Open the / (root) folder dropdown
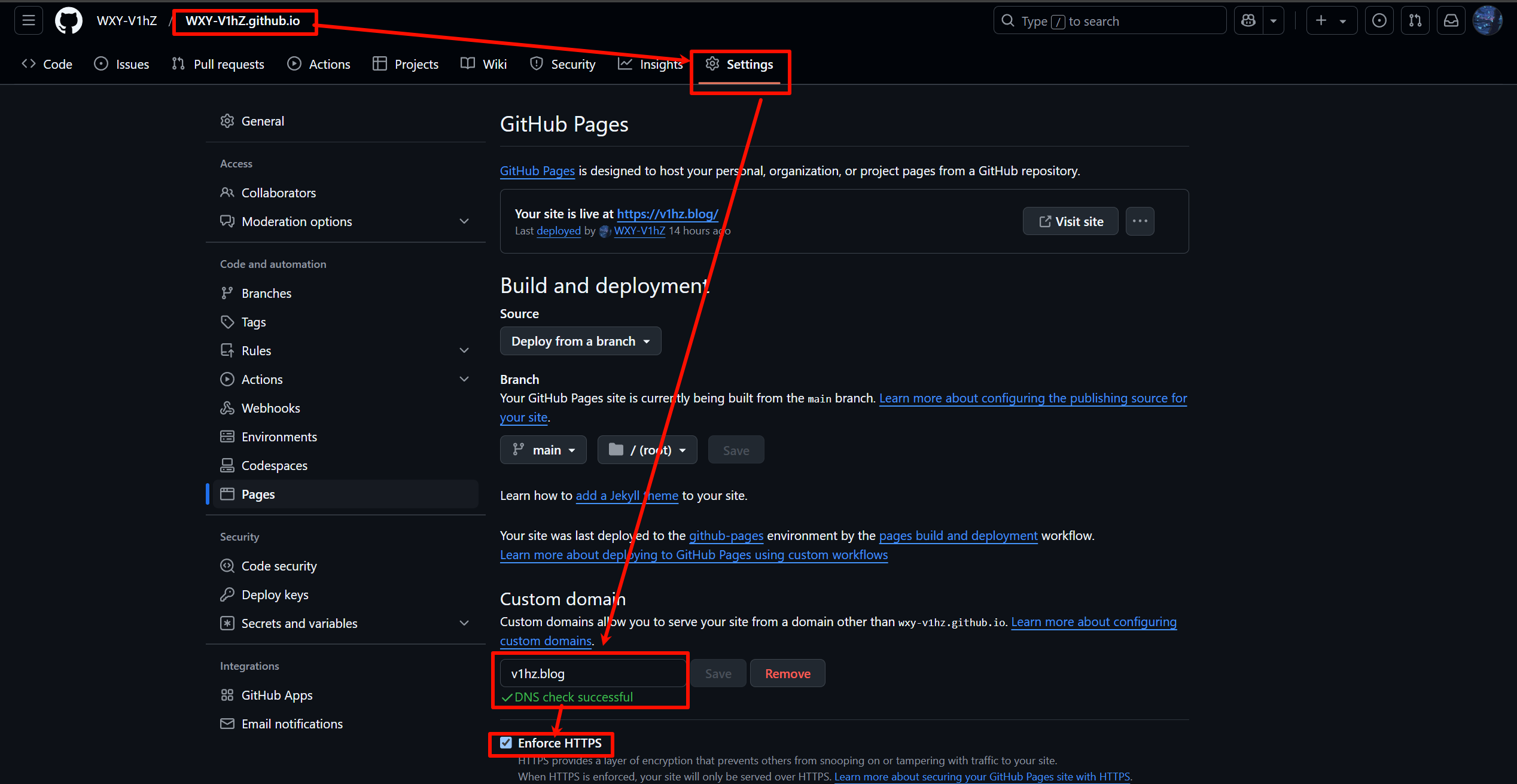The height and width of the screenshot is (784, 1517). click(x=647, y=450)
